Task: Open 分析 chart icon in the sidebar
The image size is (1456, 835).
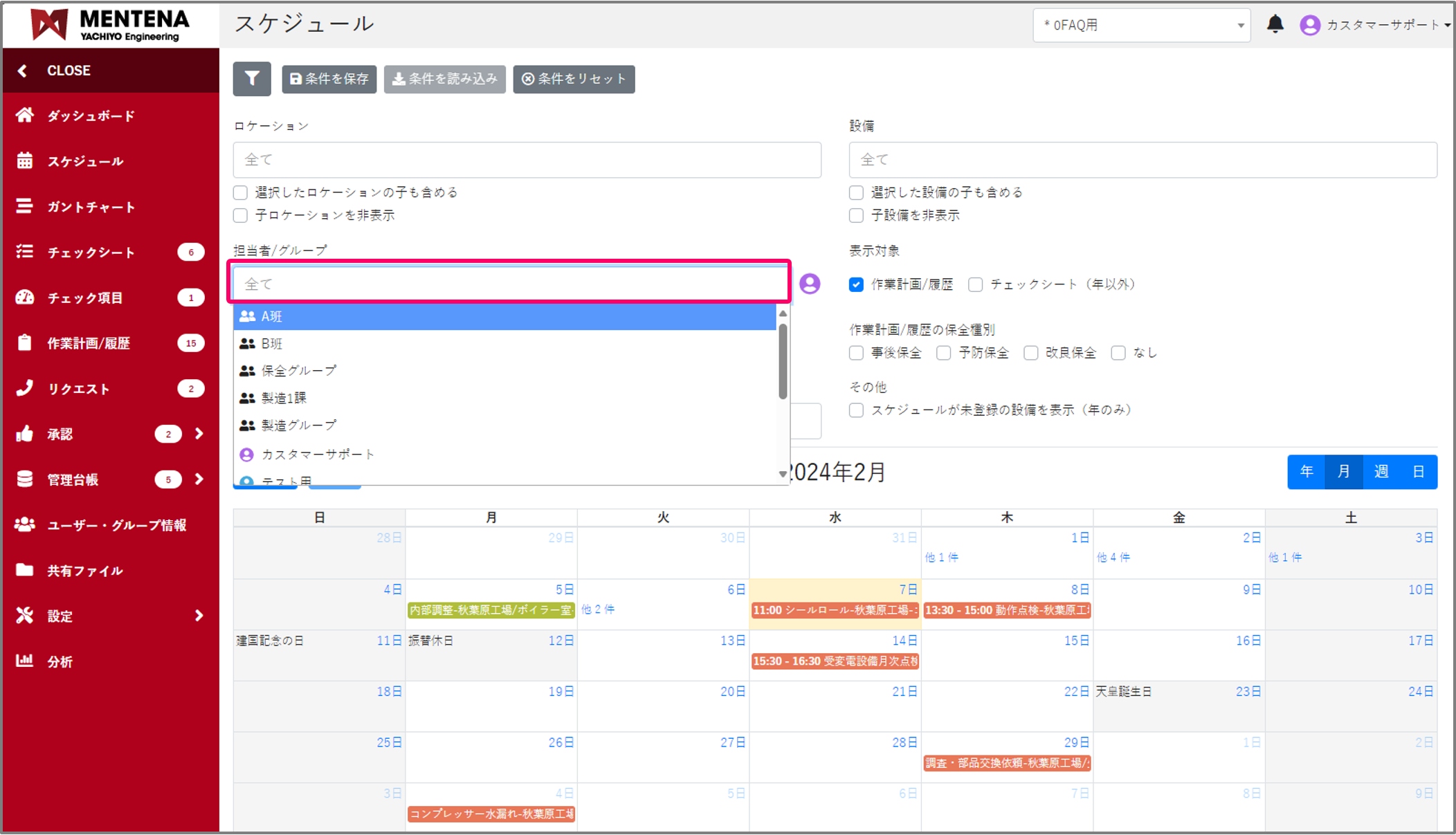Action: 25,661
